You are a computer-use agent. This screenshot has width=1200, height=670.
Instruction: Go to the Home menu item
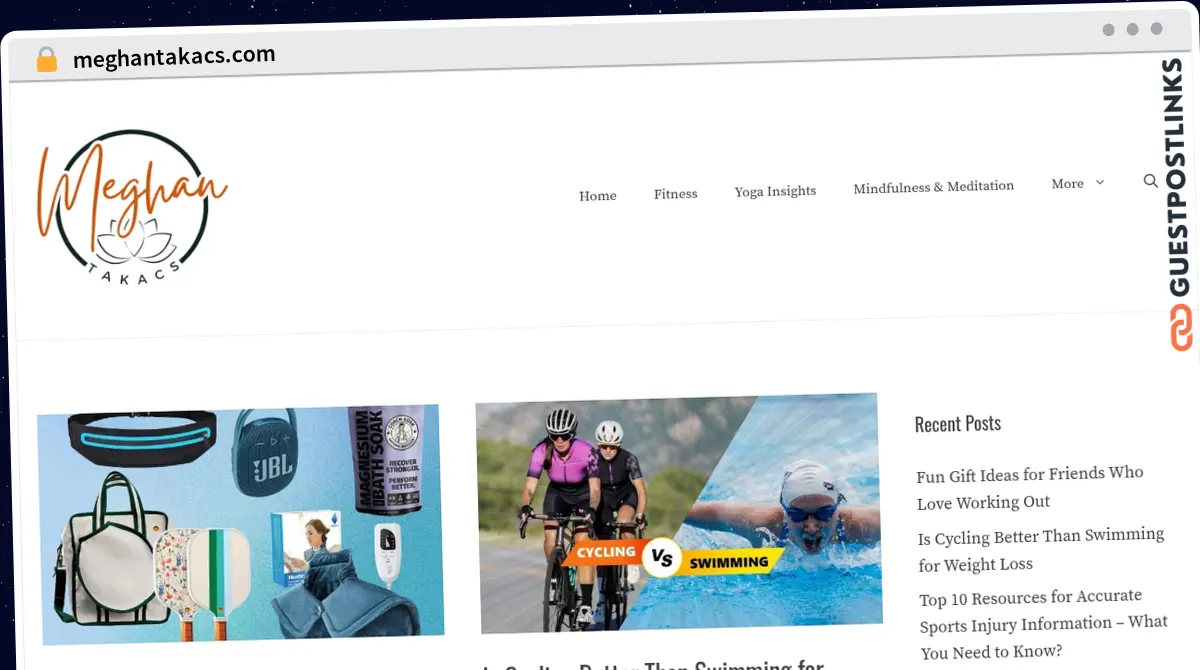pos(597,196)
